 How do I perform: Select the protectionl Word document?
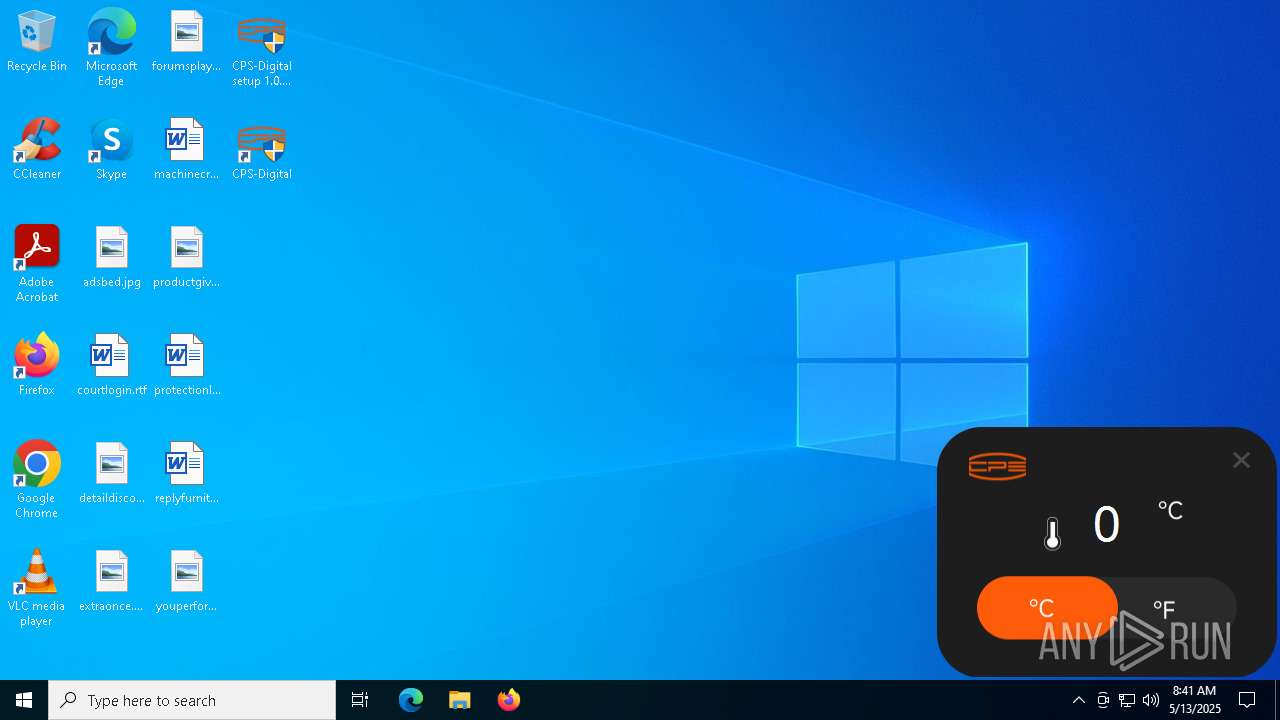(x=186, y=366)
